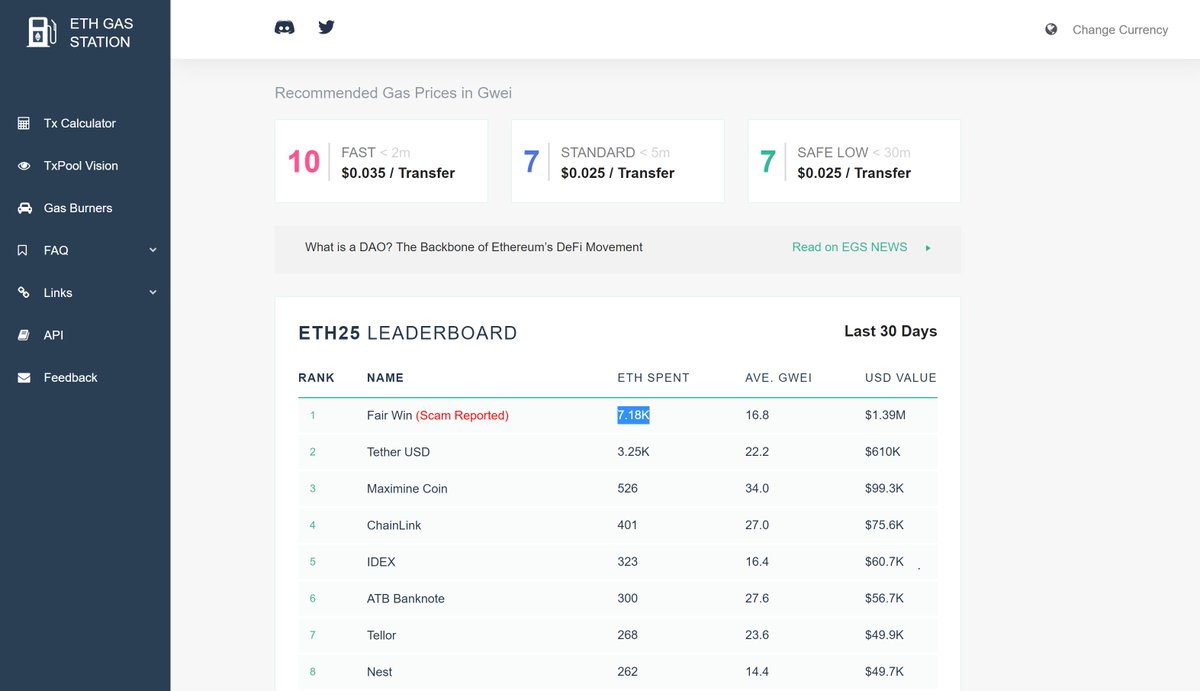Select the API menu item

coord(54,335)
